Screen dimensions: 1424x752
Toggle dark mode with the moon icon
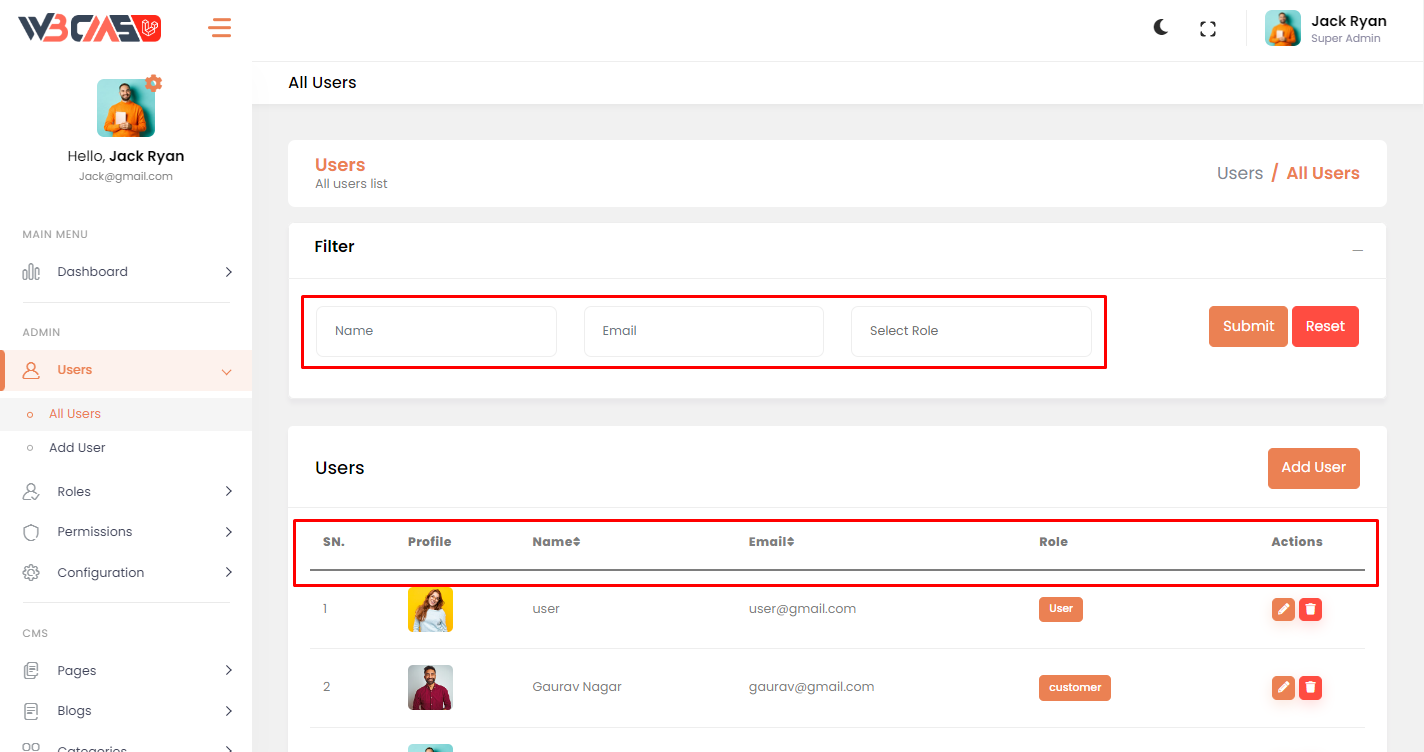tap(1160, 28)
